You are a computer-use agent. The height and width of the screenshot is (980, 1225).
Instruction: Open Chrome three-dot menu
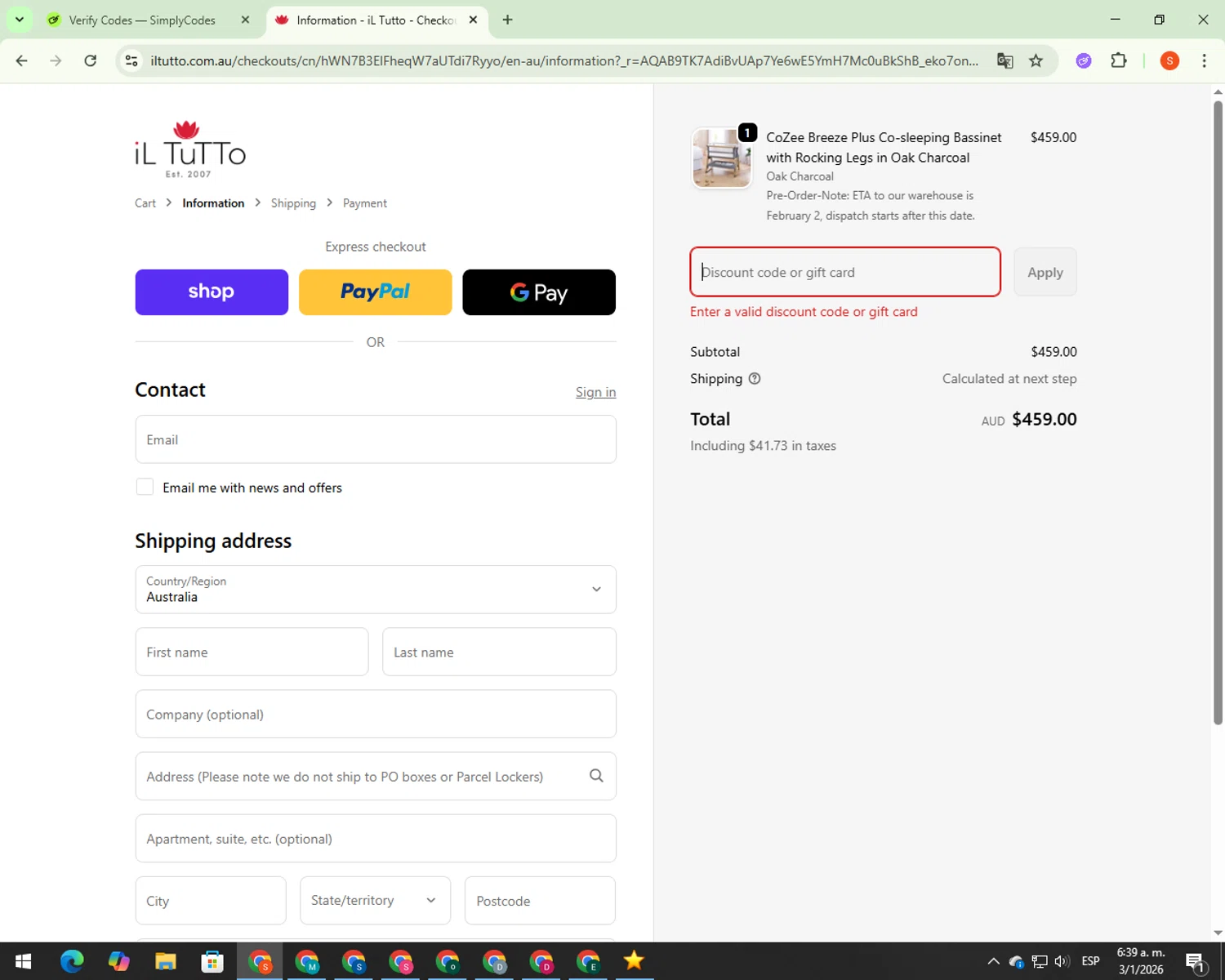(x=1204, y=60)
